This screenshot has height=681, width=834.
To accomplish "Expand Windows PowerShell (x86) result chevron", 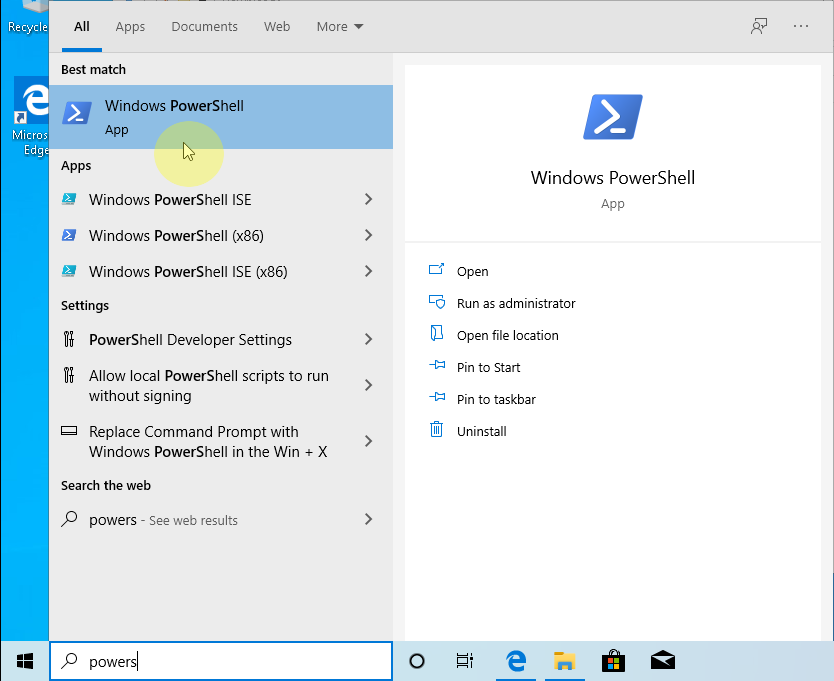I will pos(369,235).
